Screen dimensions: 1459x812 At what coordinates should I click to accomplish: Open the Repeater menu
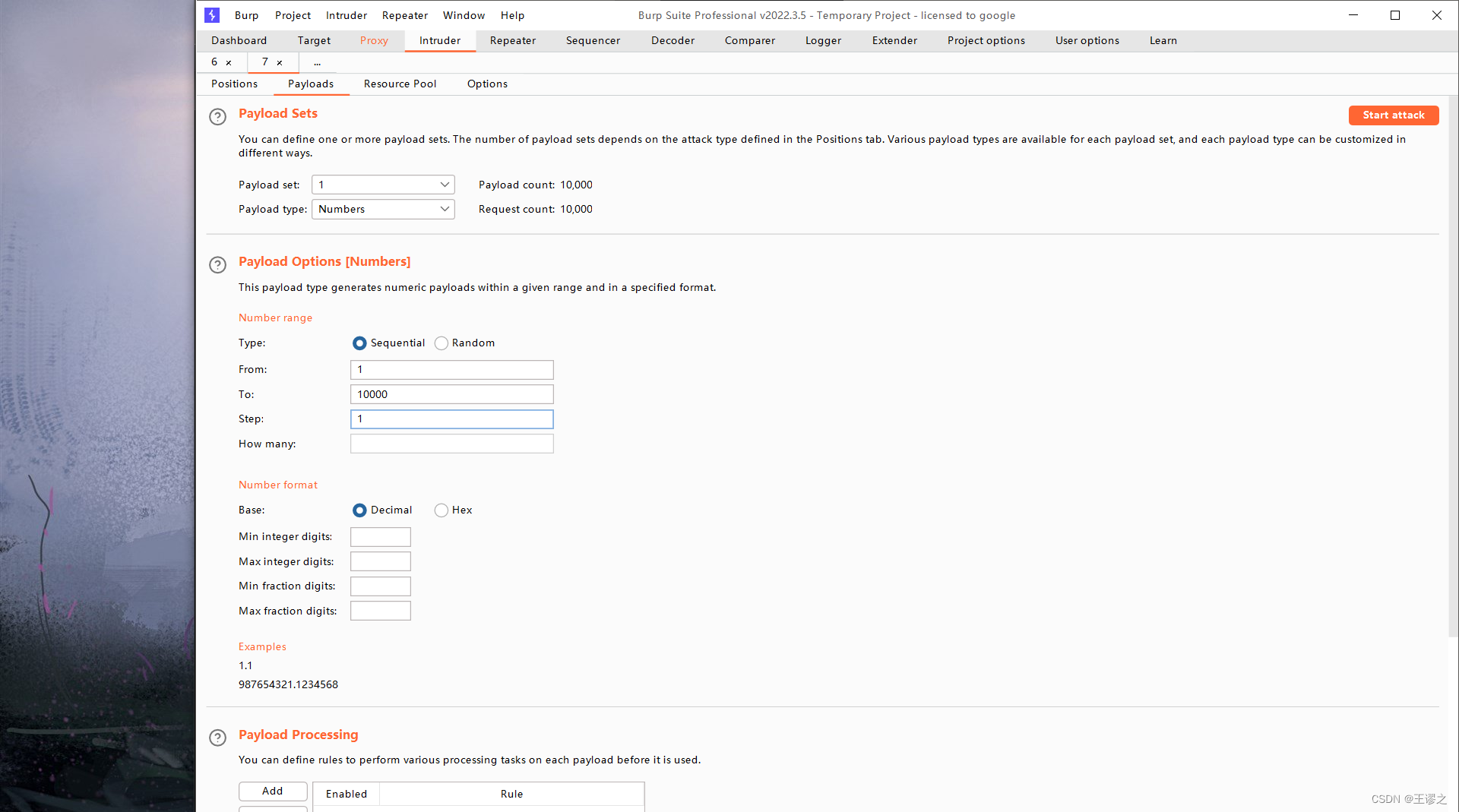pos(405,15)
